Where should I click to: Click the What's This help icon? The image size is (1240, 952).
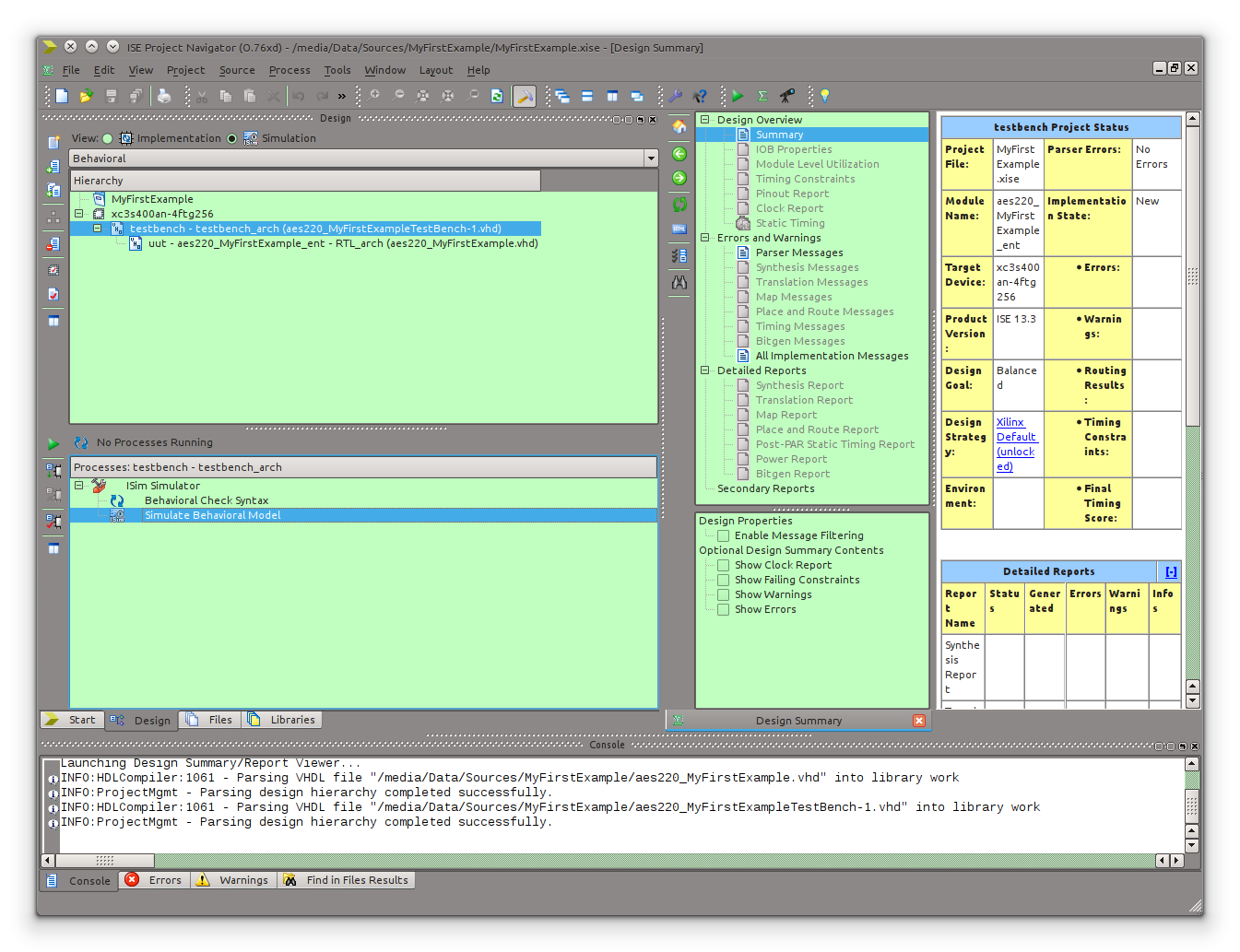pos(700,96)
